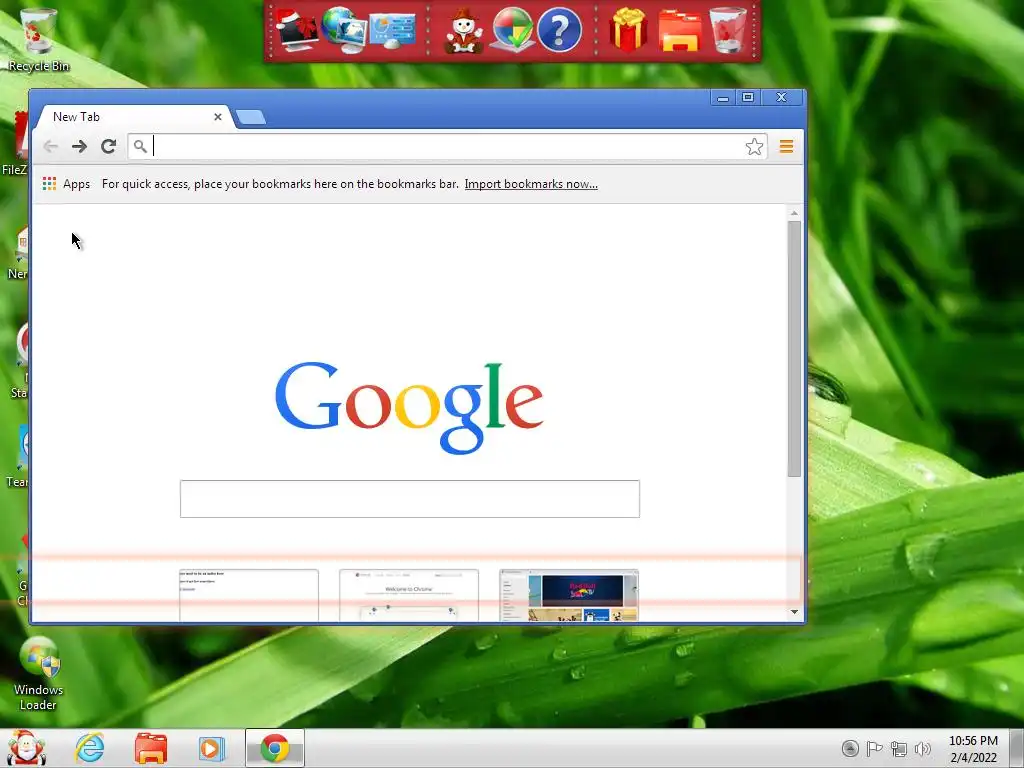Focus the address bar field
Viewport: 1024px width, 768px height.
pos(448,146)
